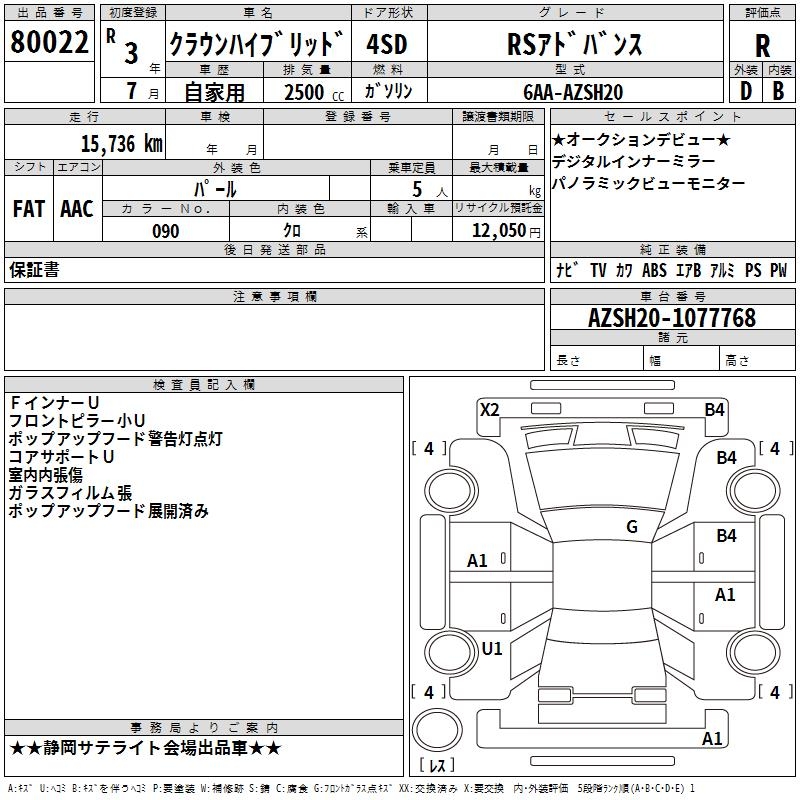This screenshot has height=800, width=800.
Task: Select the mileage 15,736 km
Action: click(x=121, y=143)
